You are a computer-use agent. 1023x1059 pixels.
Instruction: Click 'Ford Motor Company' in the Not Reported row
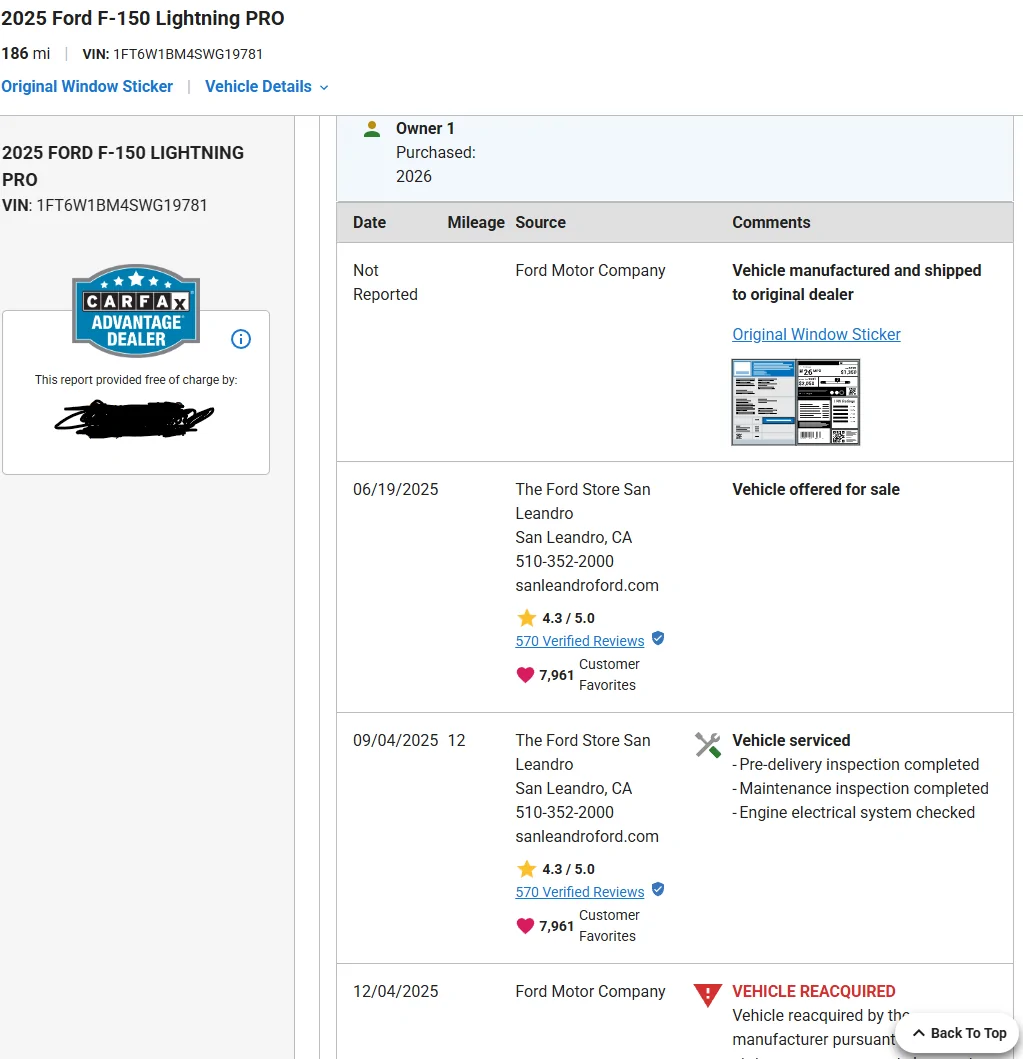pyautogui.click(x=590, y=270)
